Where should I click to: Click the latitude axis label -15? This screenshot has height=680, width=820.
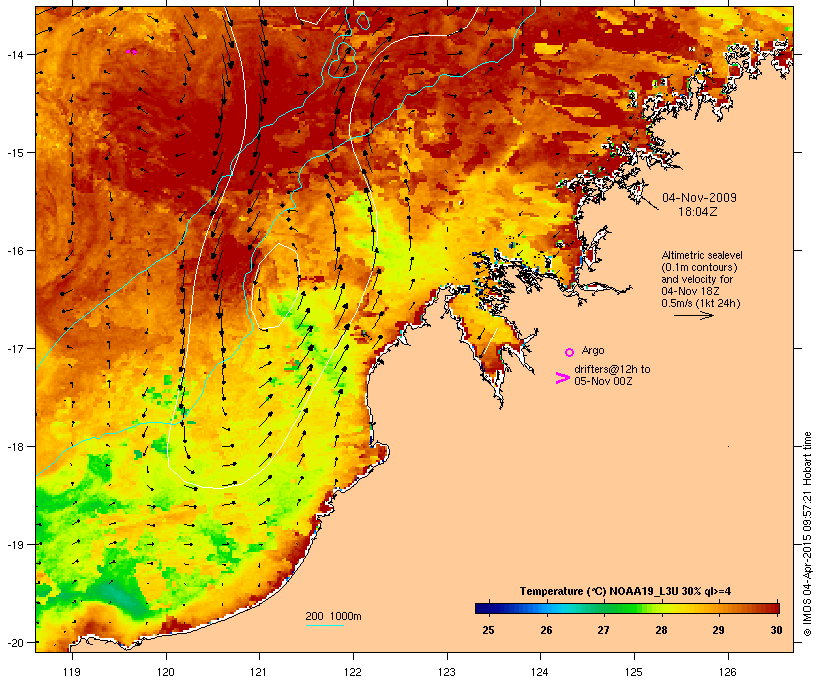(15, 153)
